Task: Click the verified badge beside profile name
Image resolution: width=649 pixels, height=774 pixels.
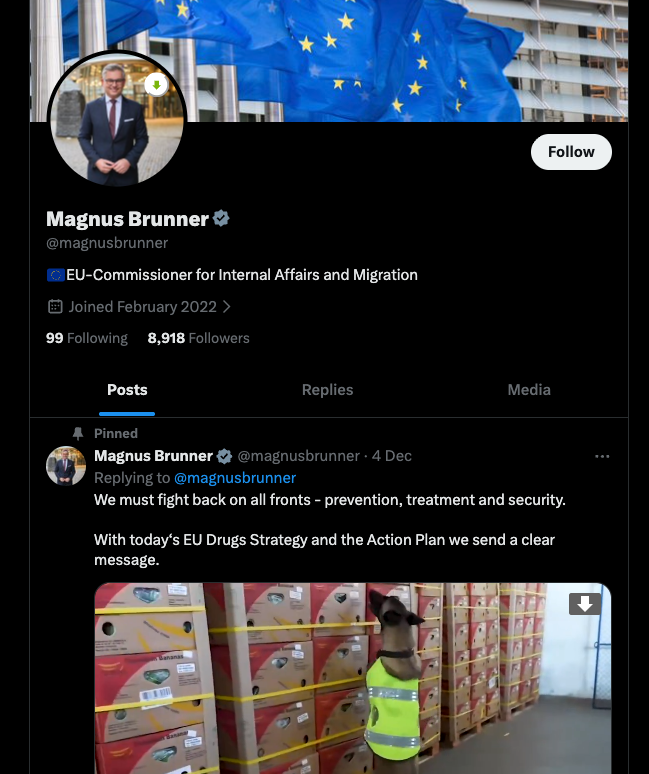Action: point(221,218)
